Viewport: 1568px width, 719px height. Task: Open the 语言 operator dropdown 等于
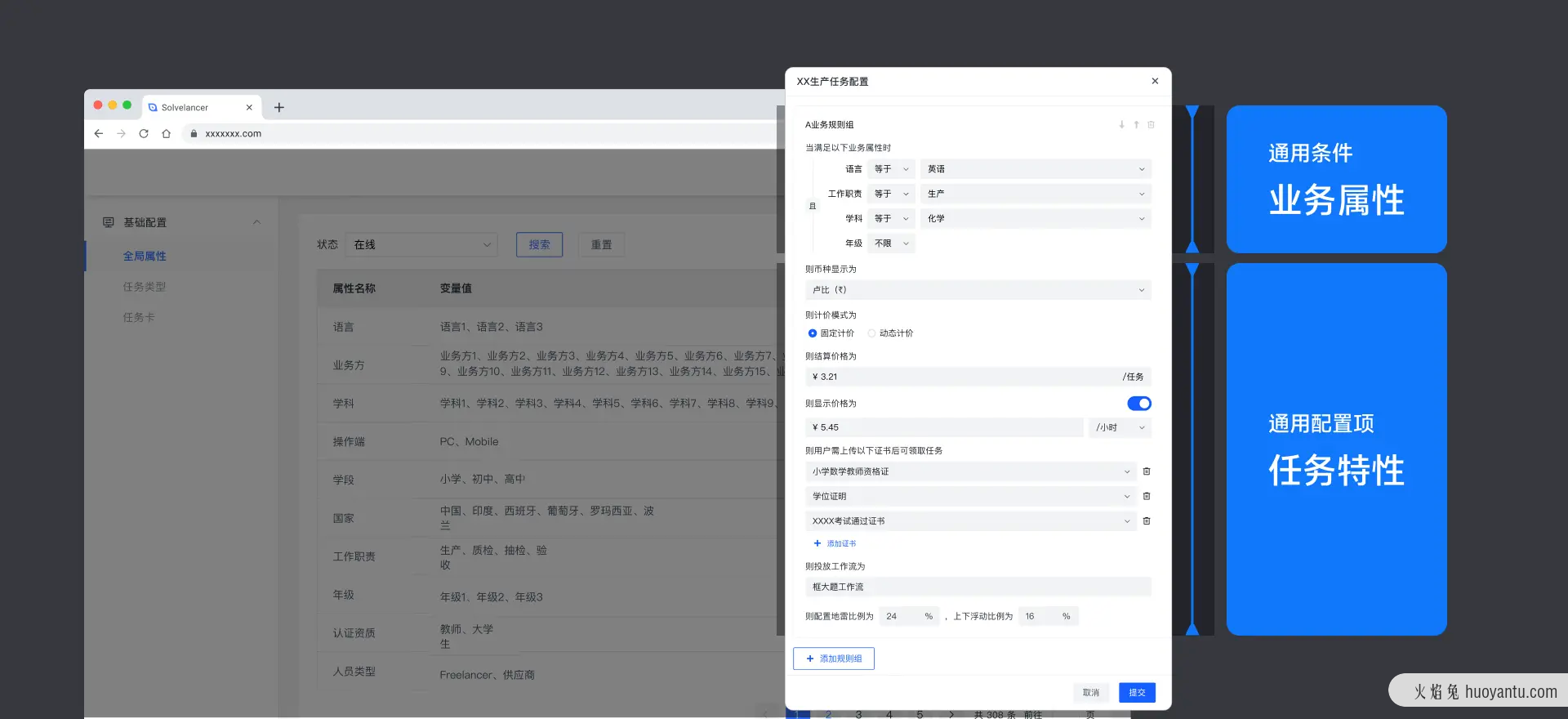(x=891, y=169)
